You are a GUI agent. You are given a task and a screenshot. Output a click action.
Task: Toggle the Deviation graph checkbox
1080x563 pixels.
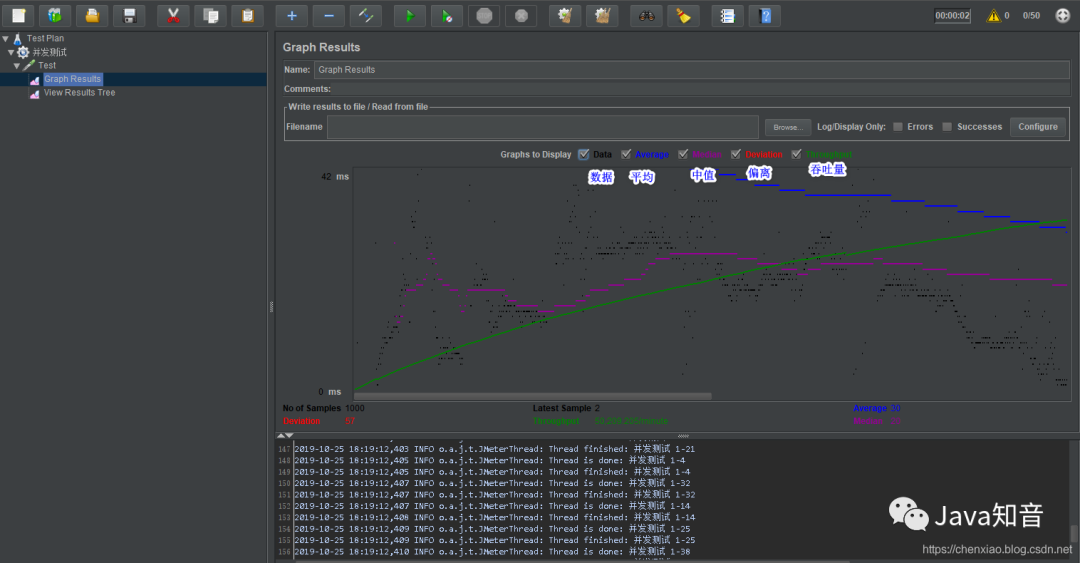click(x=736, y=154)
